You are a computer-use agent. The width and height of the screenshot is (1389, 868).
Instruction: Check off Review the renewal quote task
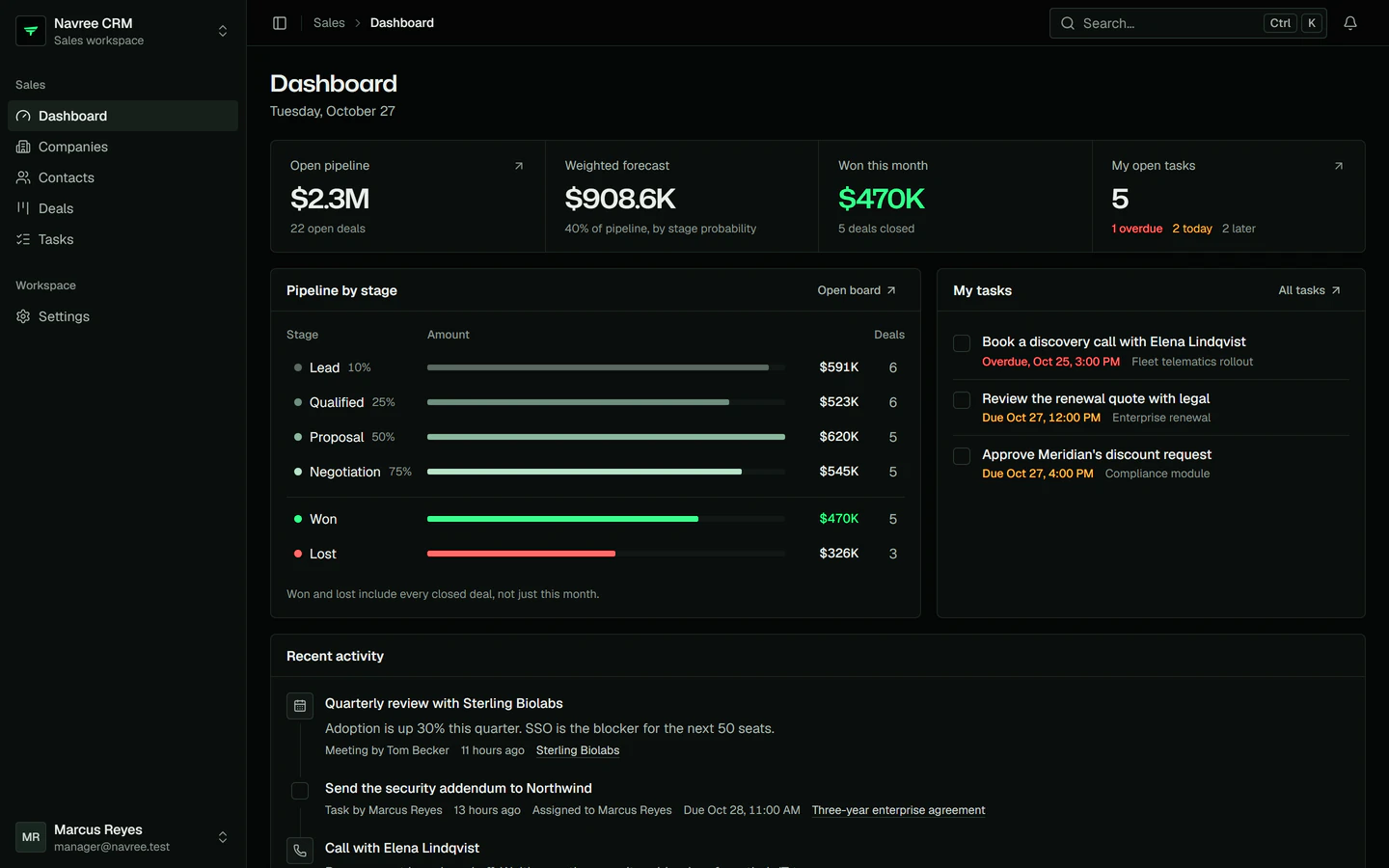pyautogui.click(x=962, y=400)
